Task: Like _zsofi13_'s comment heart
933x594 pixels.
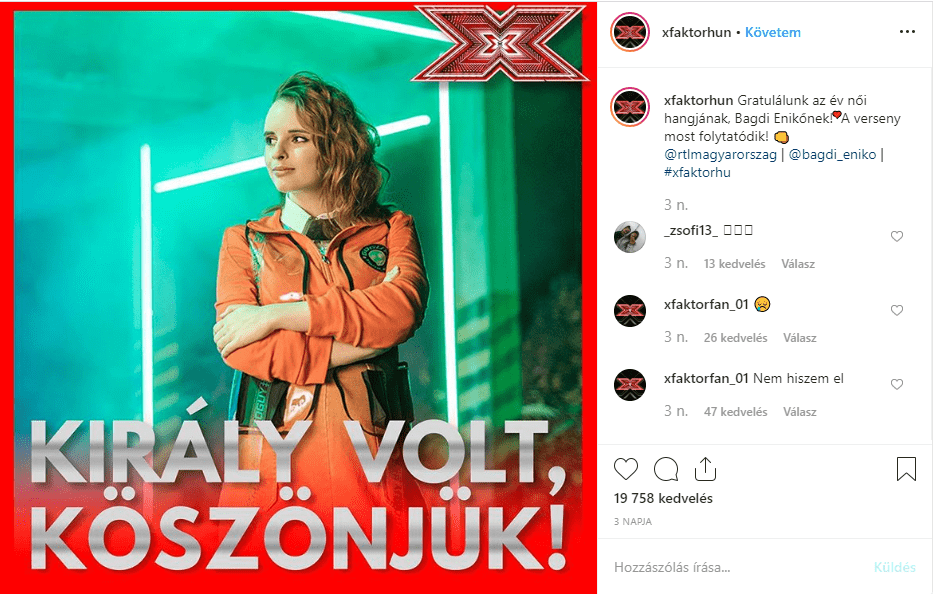Action: click(x=897, y=236)
